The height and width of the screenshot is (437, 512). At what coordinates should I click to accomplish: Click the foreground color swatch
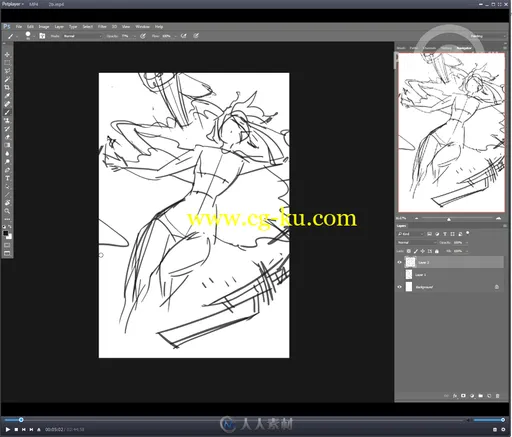[5, 233]
